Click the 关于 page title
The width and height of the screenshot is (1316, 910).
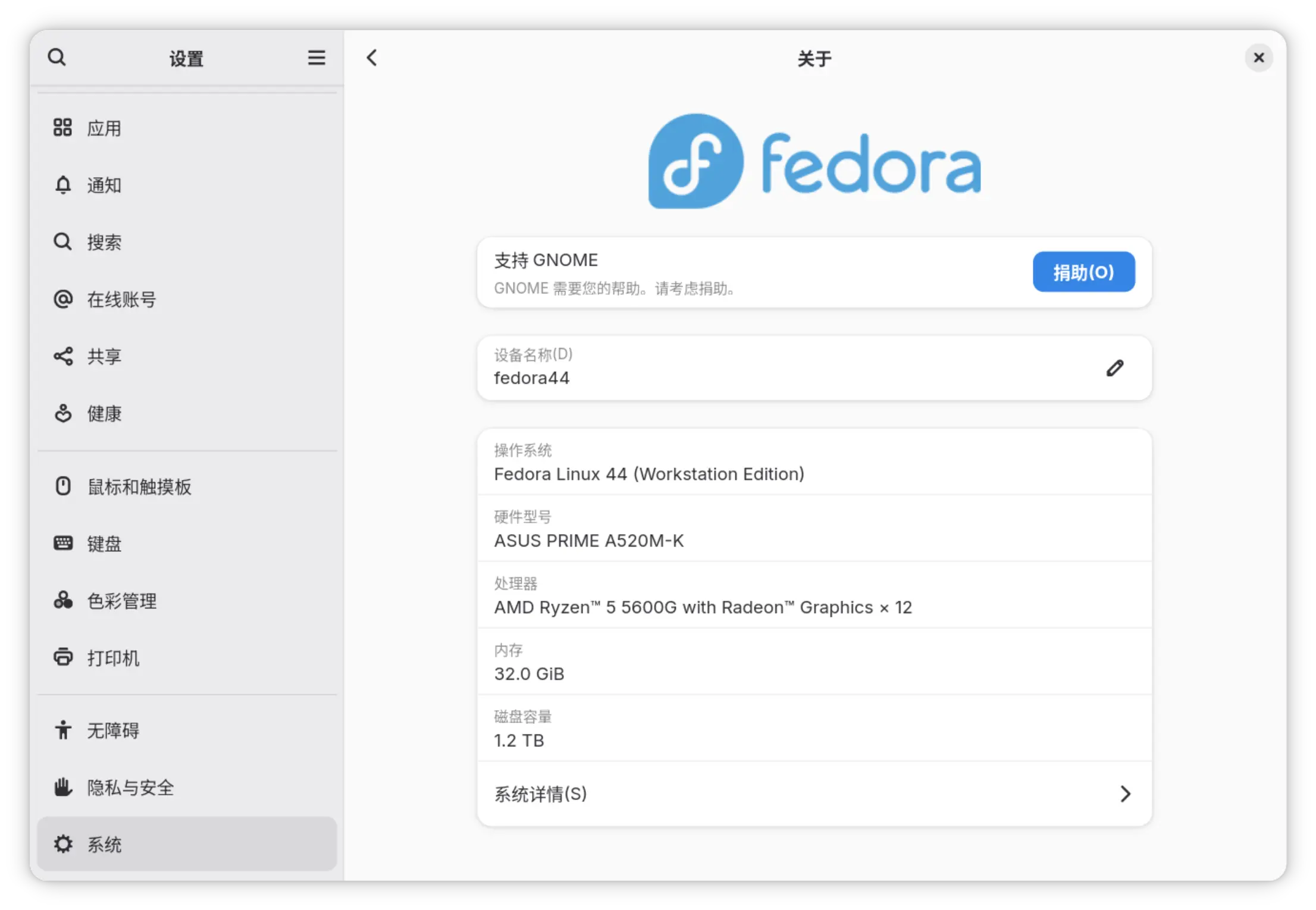pos(814,58)
